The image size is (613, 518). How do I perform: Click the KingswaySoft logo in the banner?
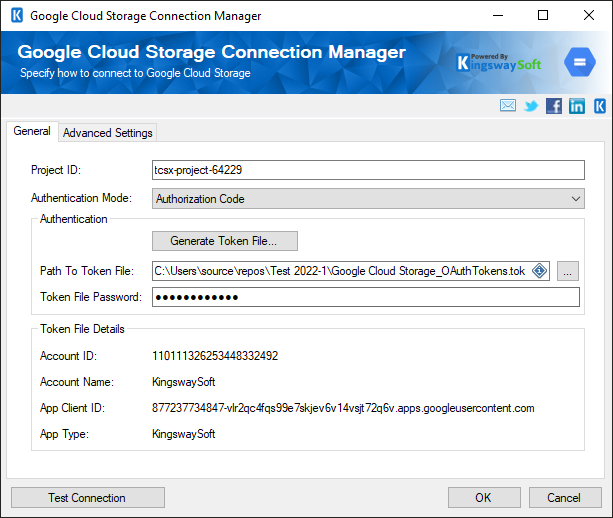499,63
